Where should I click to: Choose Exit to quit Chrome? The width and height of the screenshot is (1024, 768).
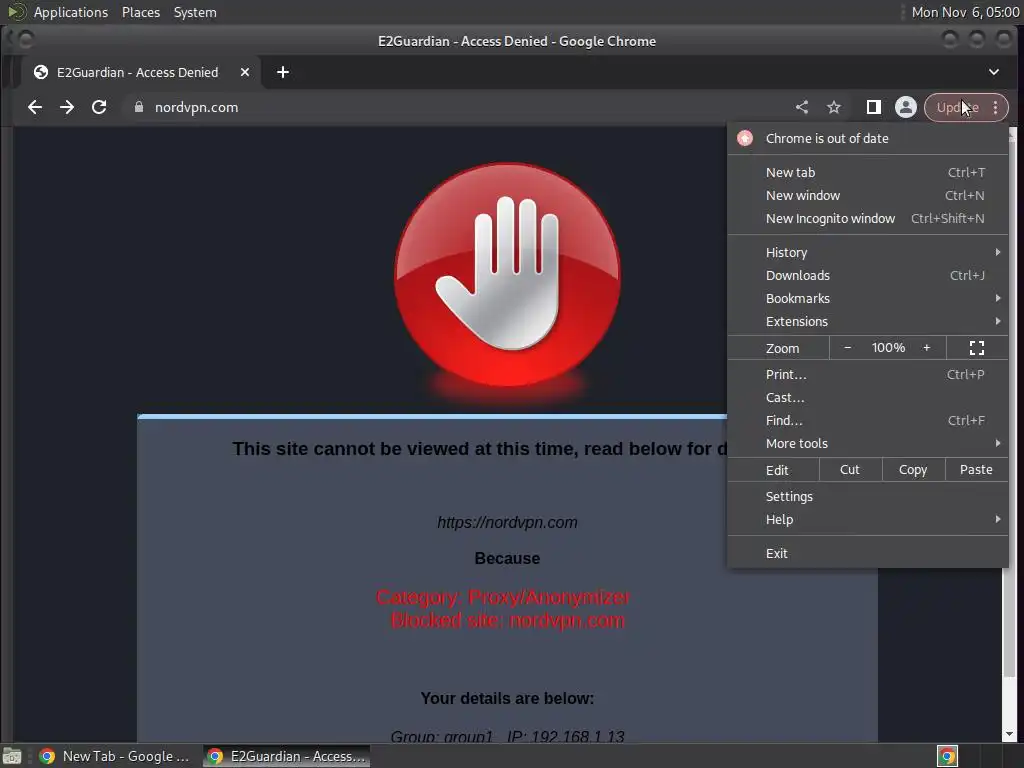pos(867,553)
